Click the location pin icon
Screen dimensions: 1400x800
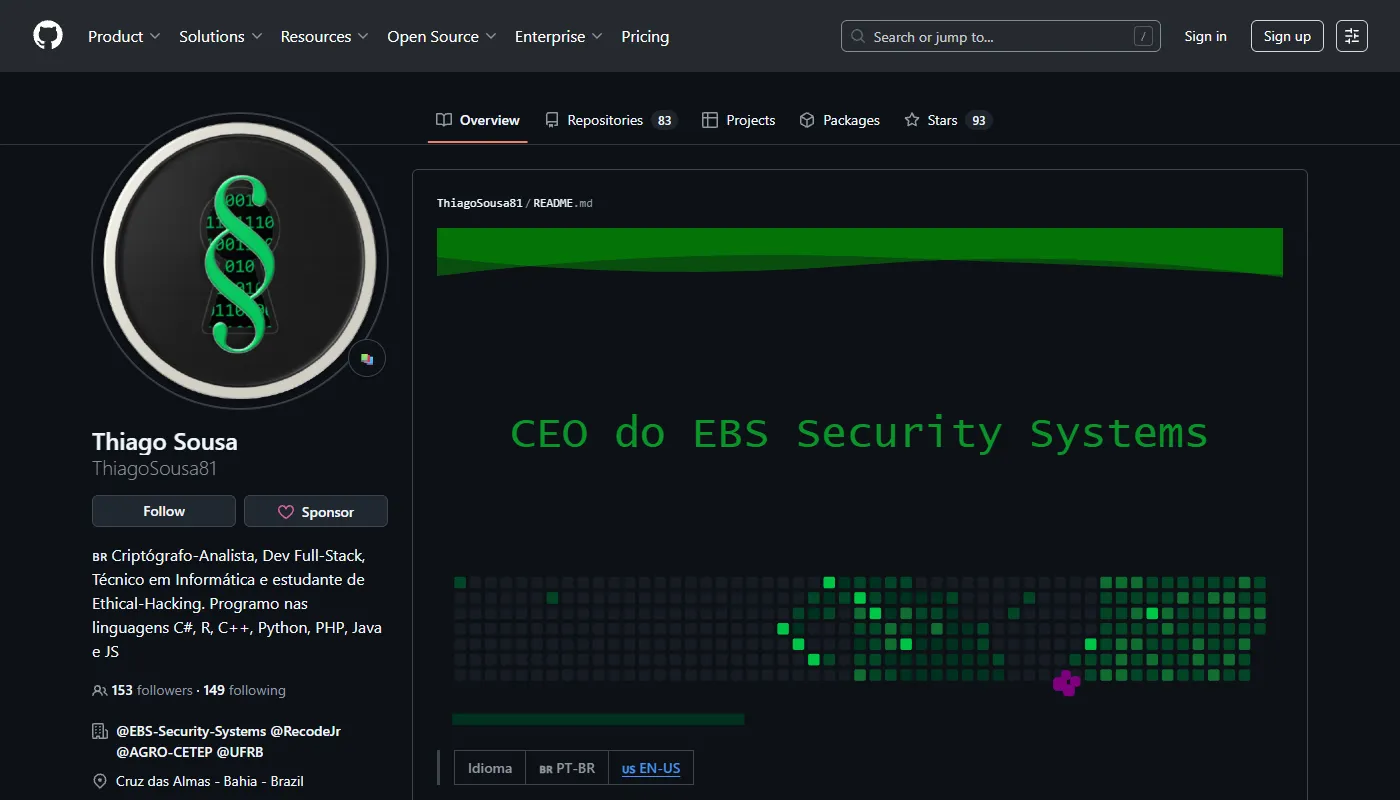coord(99,781)
